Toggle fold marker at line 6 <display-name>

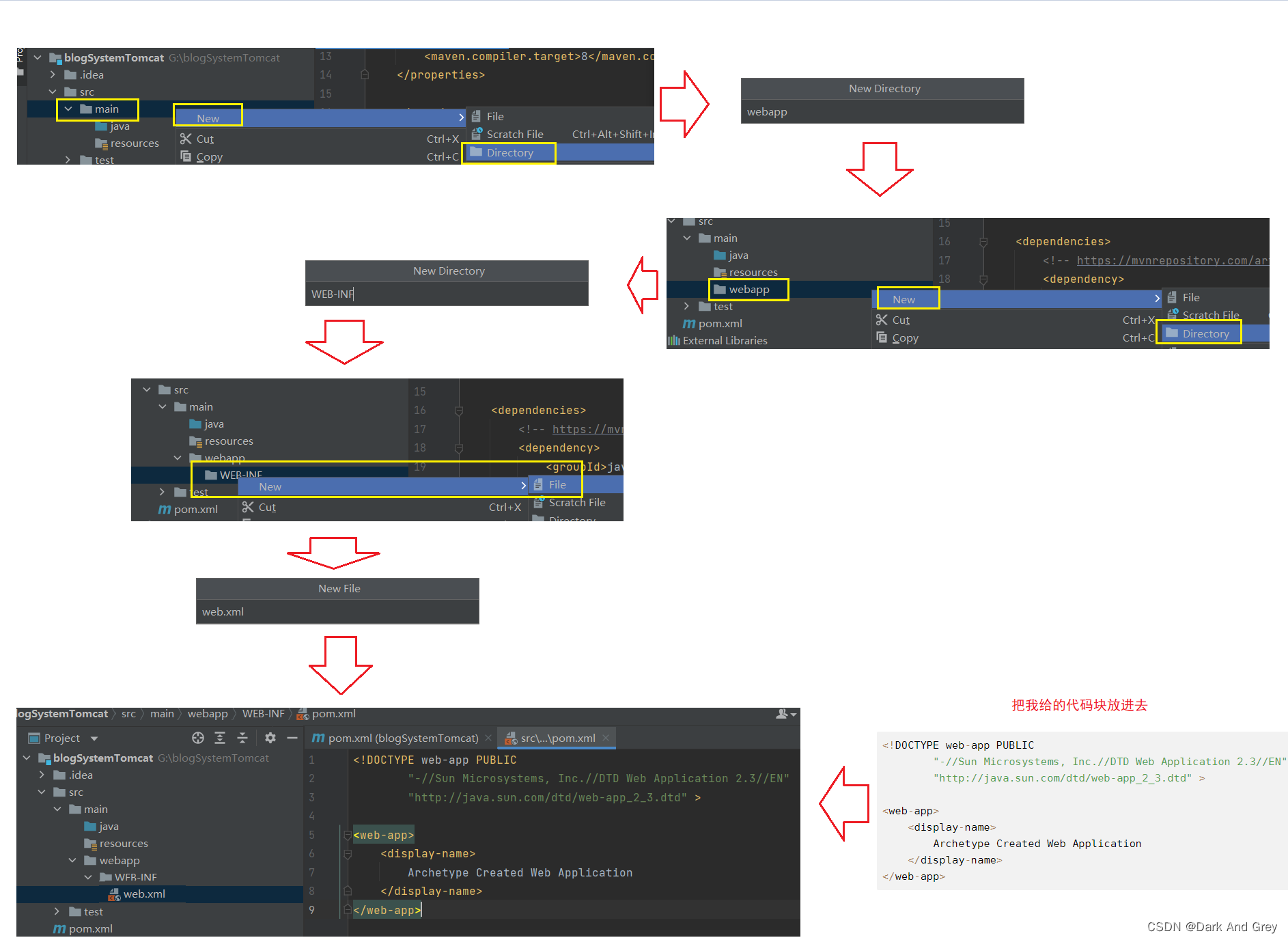pyautogui.click(x=348, y=854)
